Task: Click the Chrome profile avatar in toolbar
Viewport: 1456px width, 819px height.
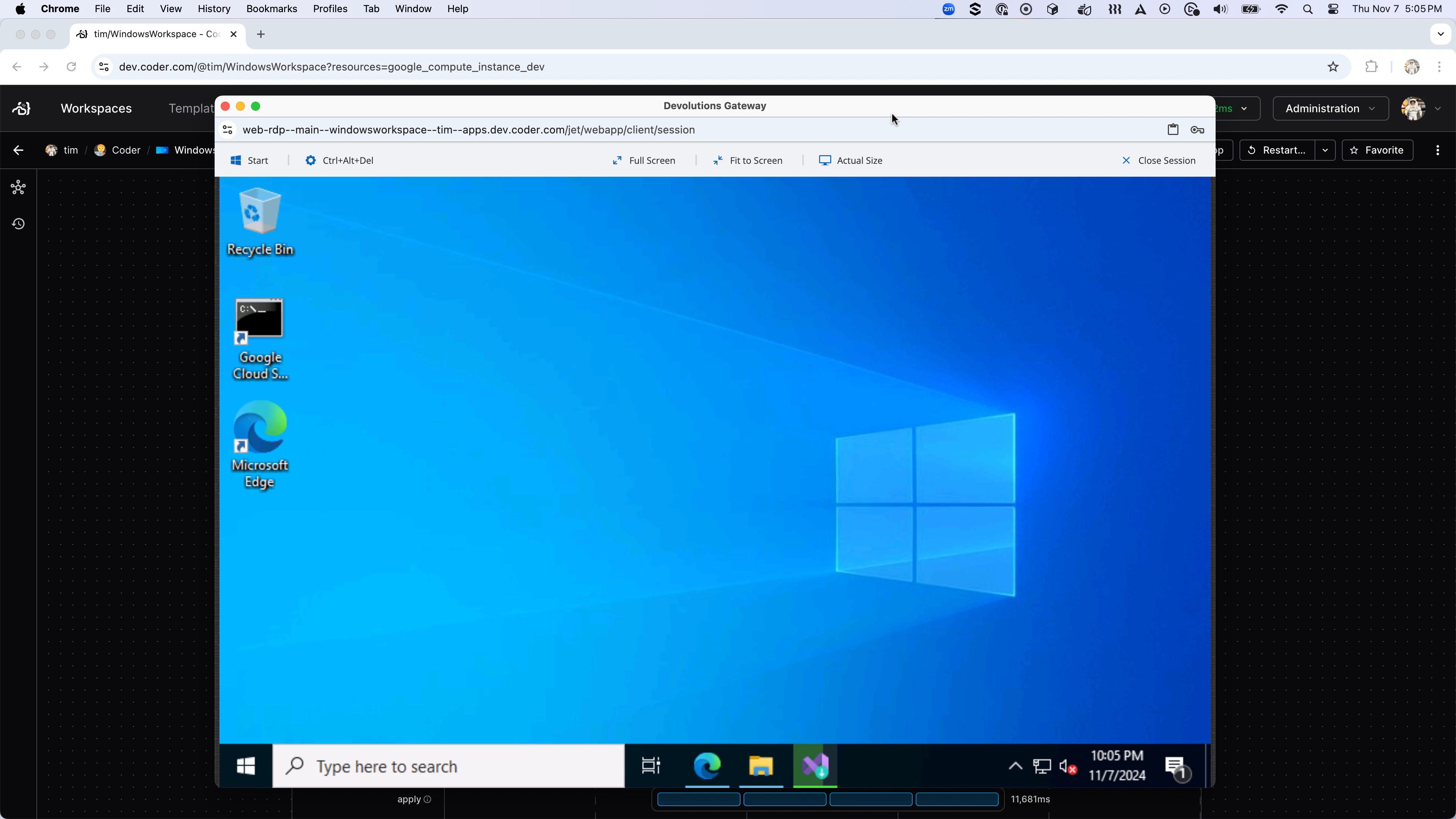Action: pyautogui.click(x=1412, y=67)
